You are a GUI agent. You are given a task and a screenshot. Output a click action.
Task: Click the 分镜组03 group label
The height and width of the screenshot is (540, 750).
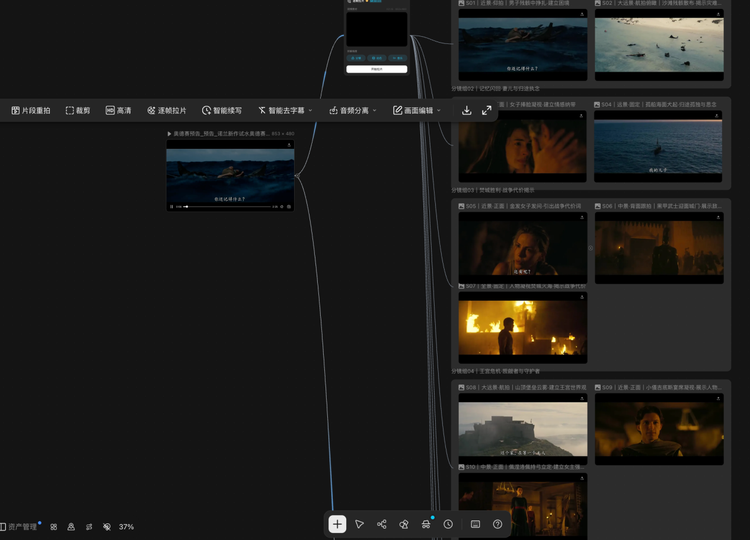pos(493,190)
